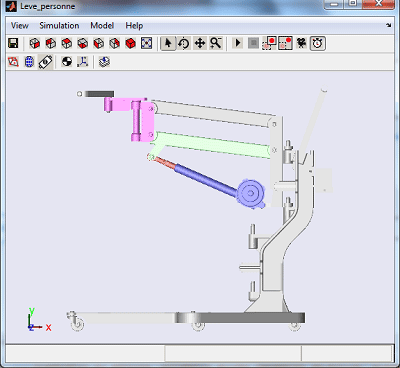Activate the rotate view tool

point(184,43)
